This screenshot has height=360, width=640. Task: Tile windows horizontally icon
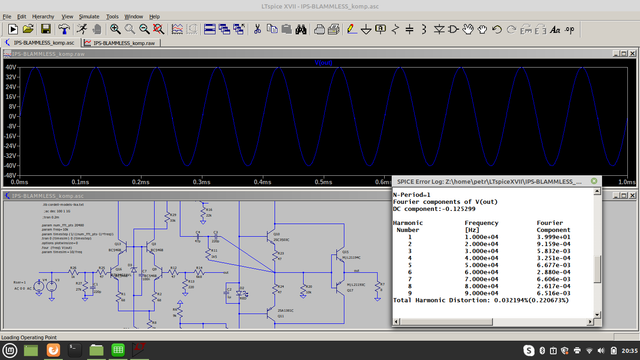tap(210, 29)
